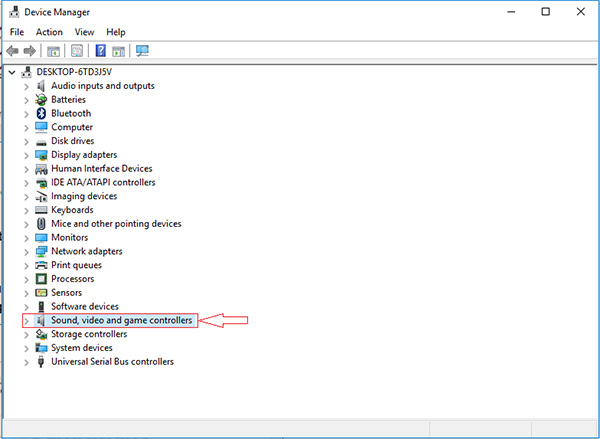
Task: Open the File menu
Action: point(17,32)
